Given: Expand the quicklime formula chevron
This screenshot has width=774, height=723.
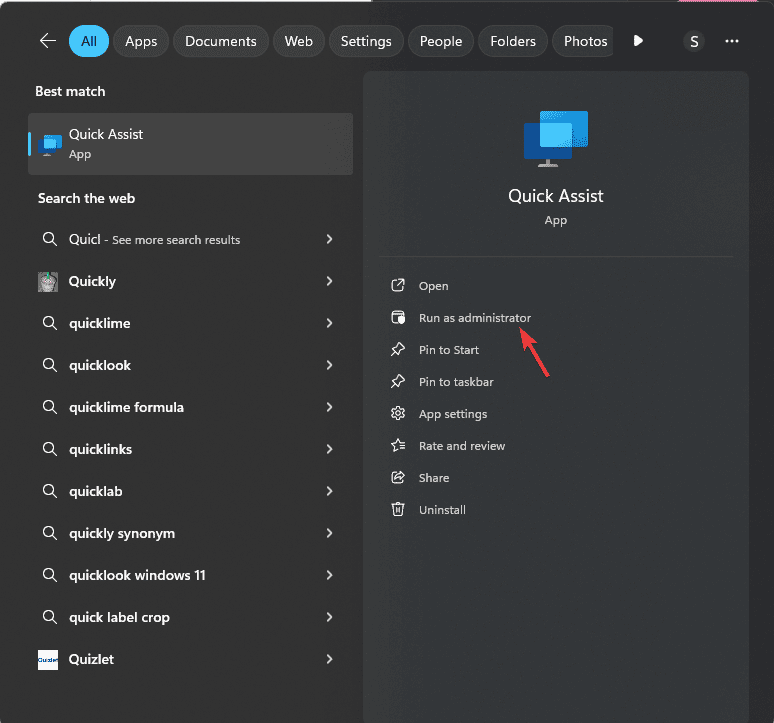Looking at the screenshot, I should (x=329, y=407).
